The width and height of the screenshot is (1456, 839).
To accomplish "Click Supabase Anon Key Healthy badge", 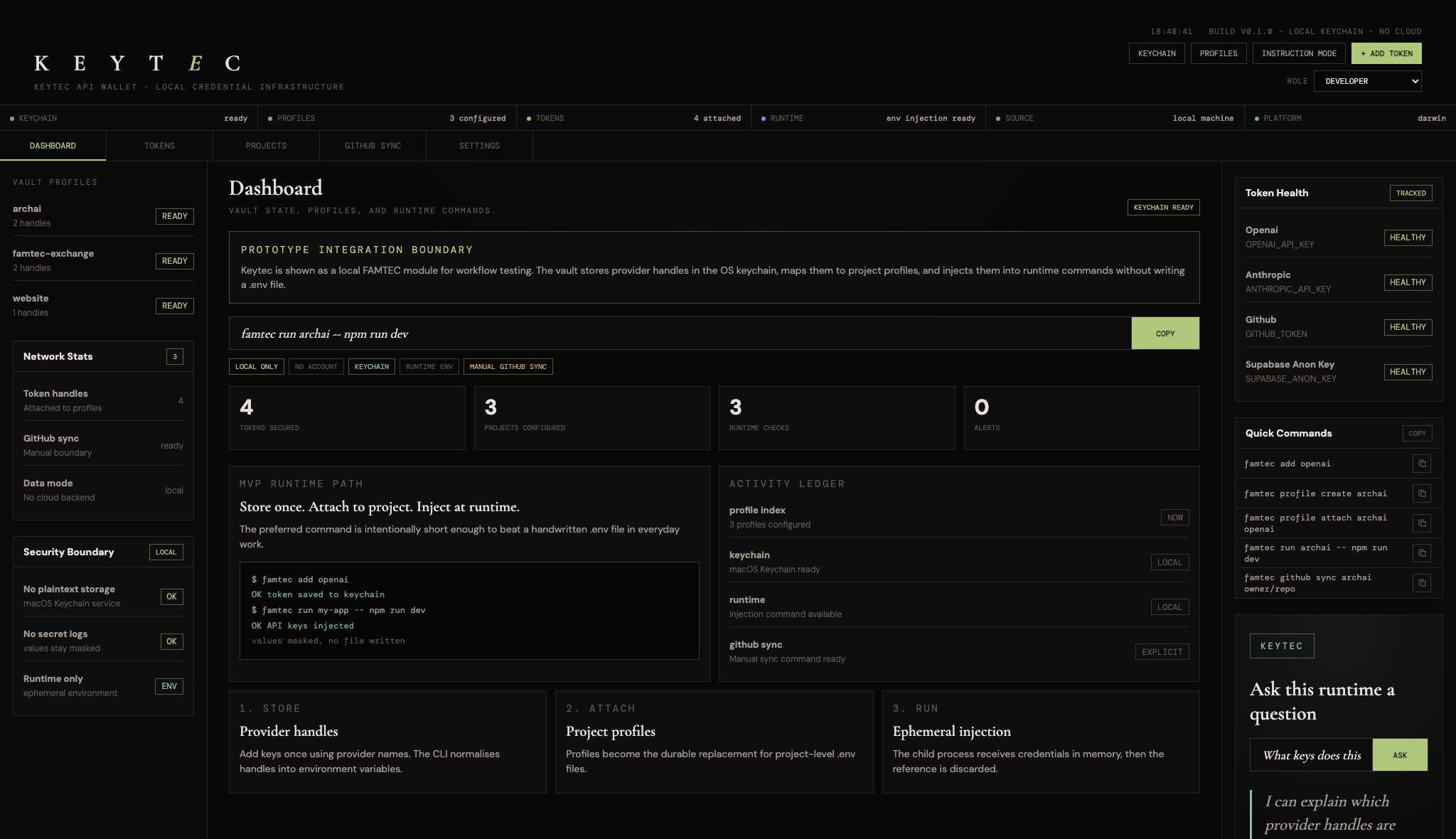I will [1408, 372].
